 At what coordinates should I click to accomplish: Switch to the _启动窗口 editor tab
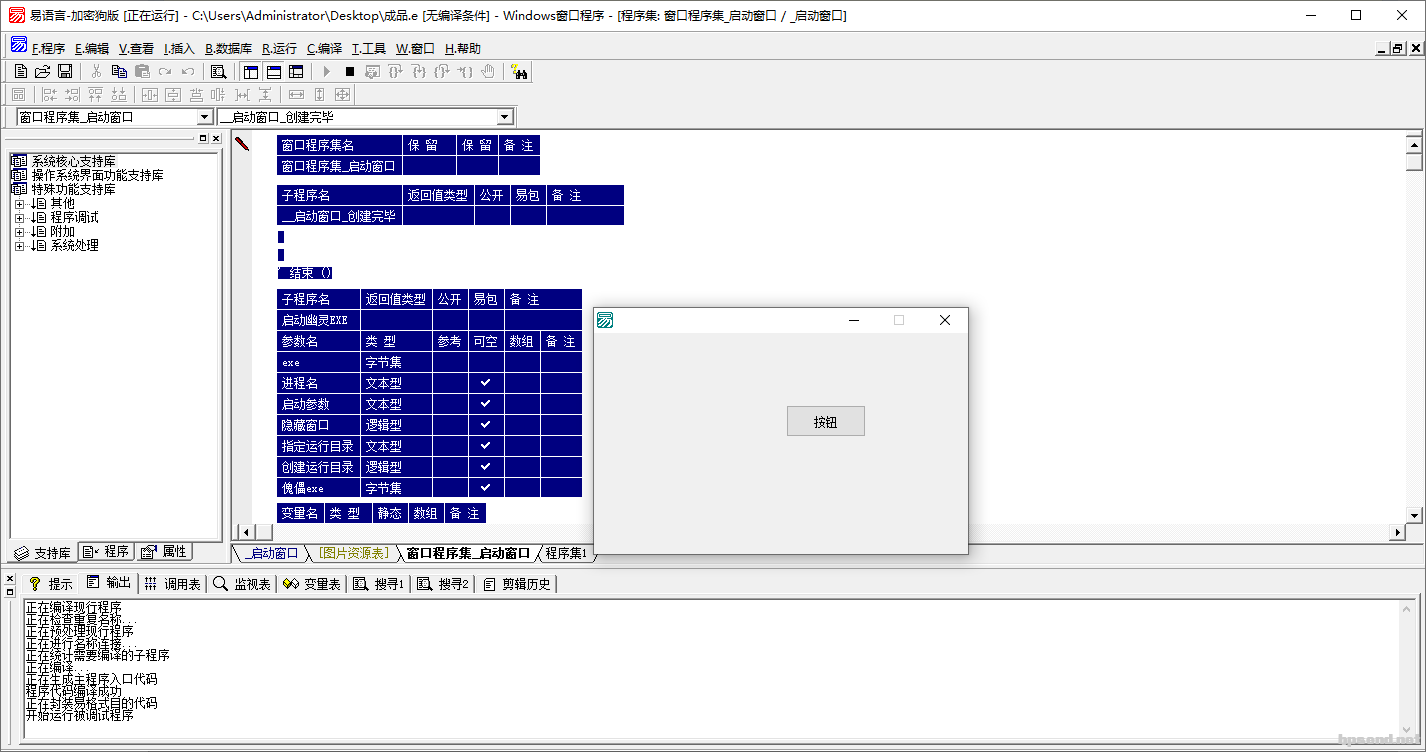270,553
